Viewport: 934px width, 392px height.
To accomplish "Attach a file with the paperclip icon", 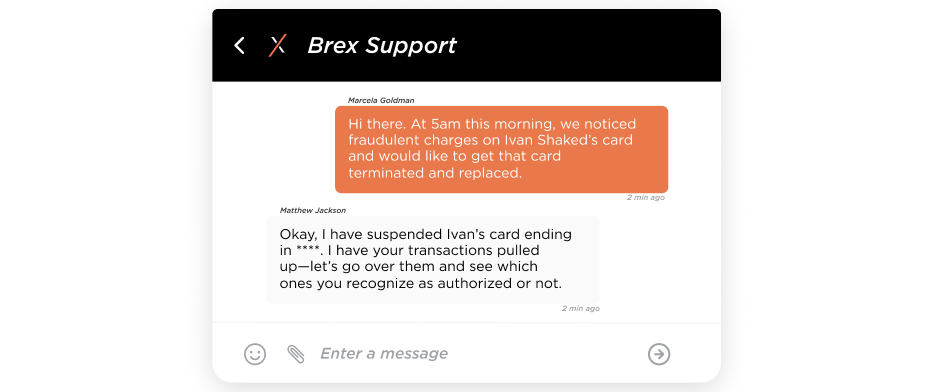I will coord(295,354).
